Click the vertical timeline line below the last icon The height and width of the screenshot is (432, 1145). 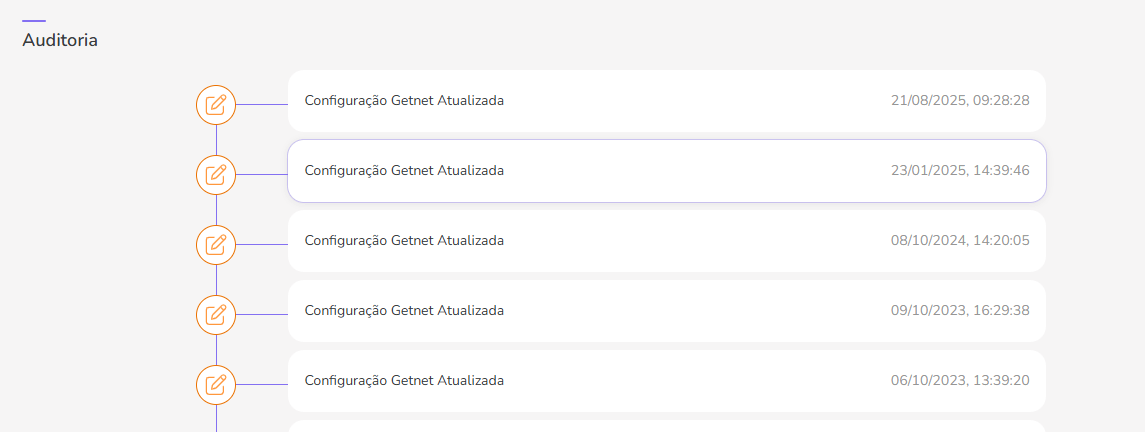click(x=216, y=418)
